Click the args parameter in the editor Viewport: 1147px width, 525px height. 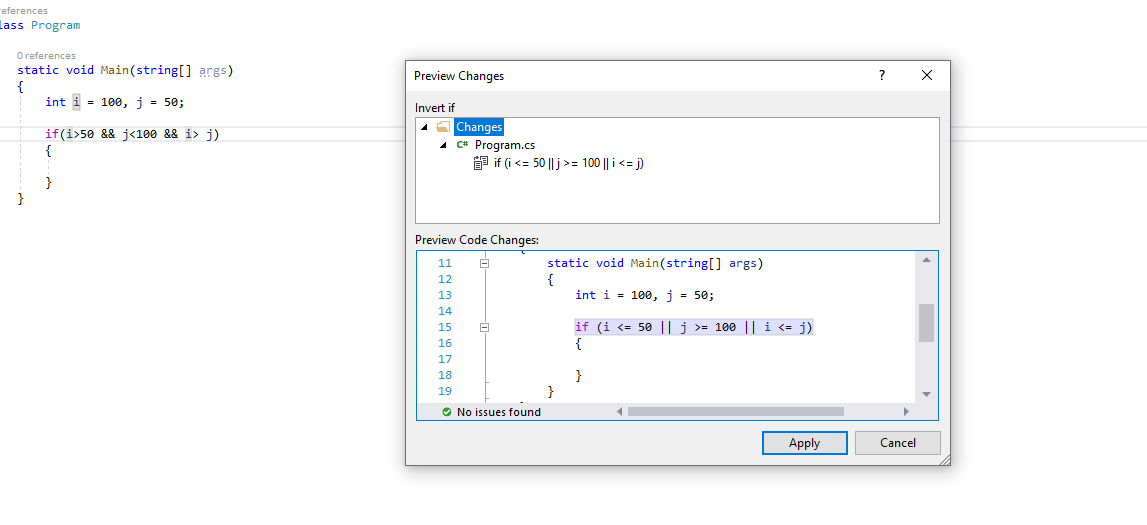[213, 70]
